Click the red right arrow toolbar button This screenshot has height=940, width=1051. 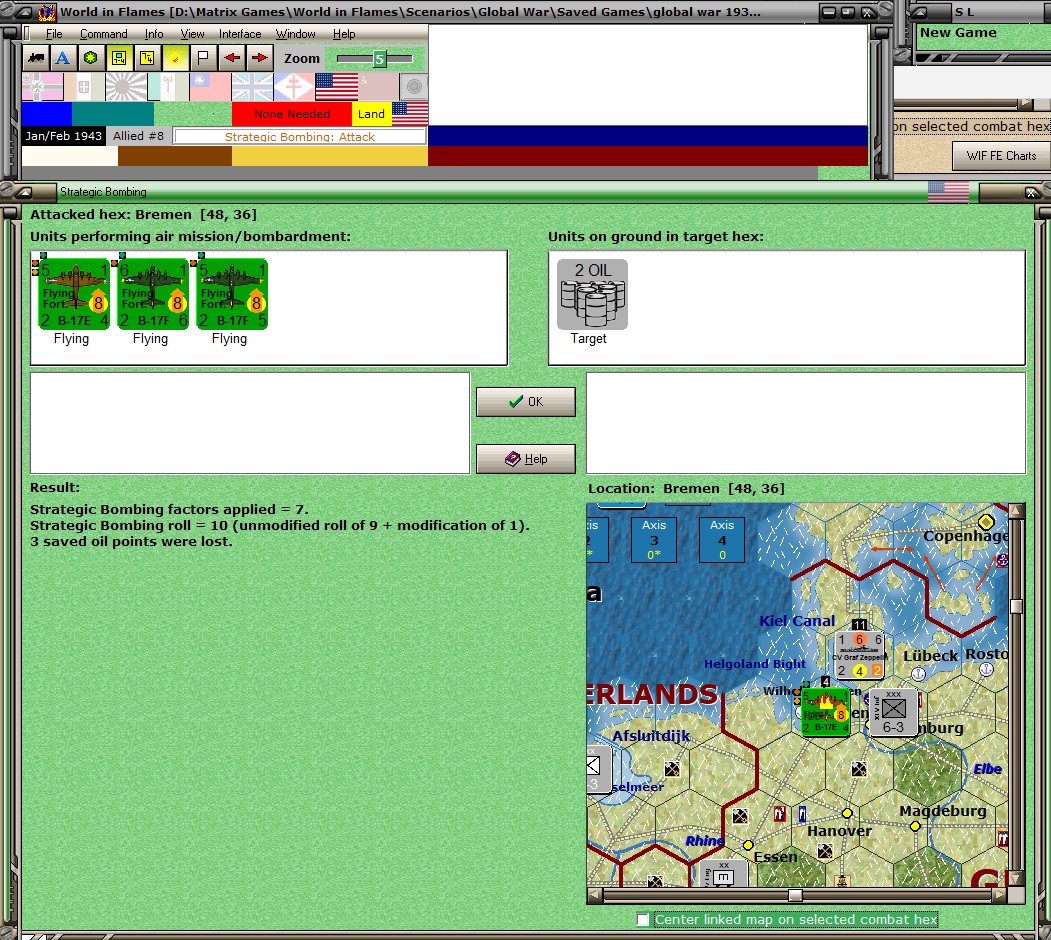[259, 58]
